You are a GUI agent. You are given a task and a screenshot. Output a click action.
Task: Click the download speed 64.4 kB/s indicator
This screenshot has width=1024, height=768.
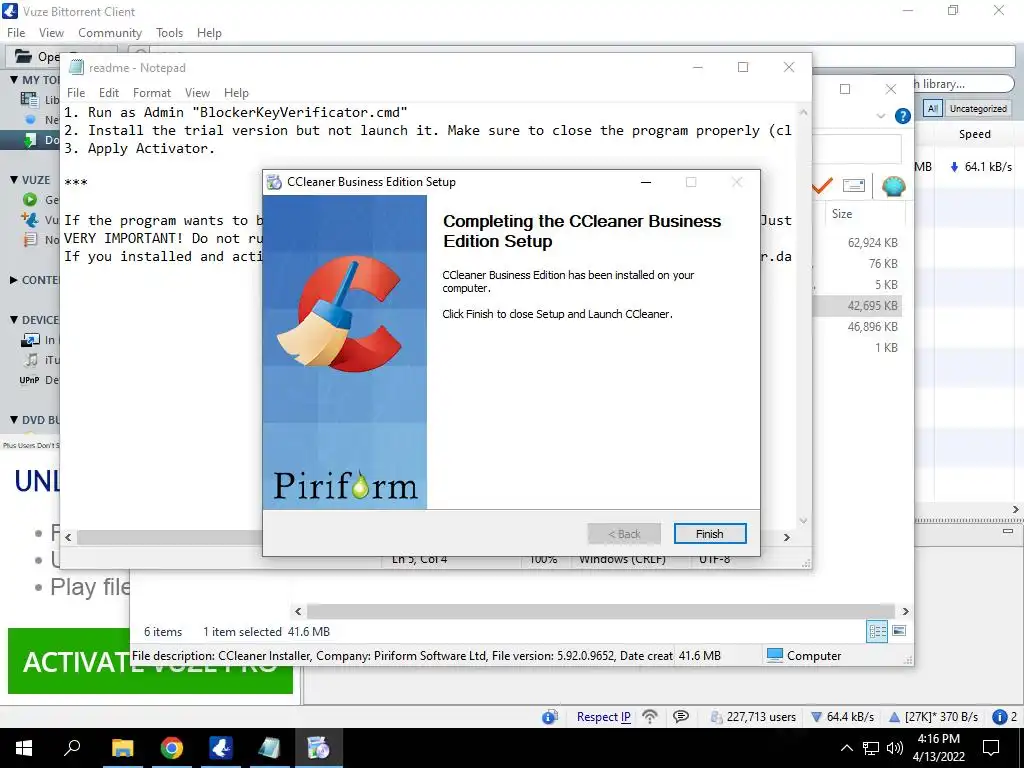pos(842,716)
